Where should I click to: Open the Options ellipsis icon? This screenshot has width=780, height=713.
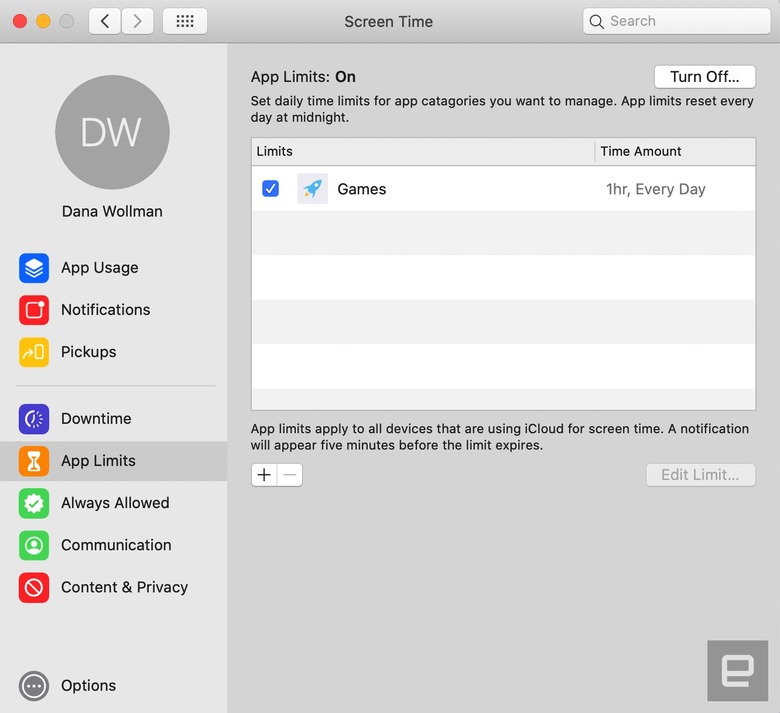pyautogui.click(x=34, y=686)
